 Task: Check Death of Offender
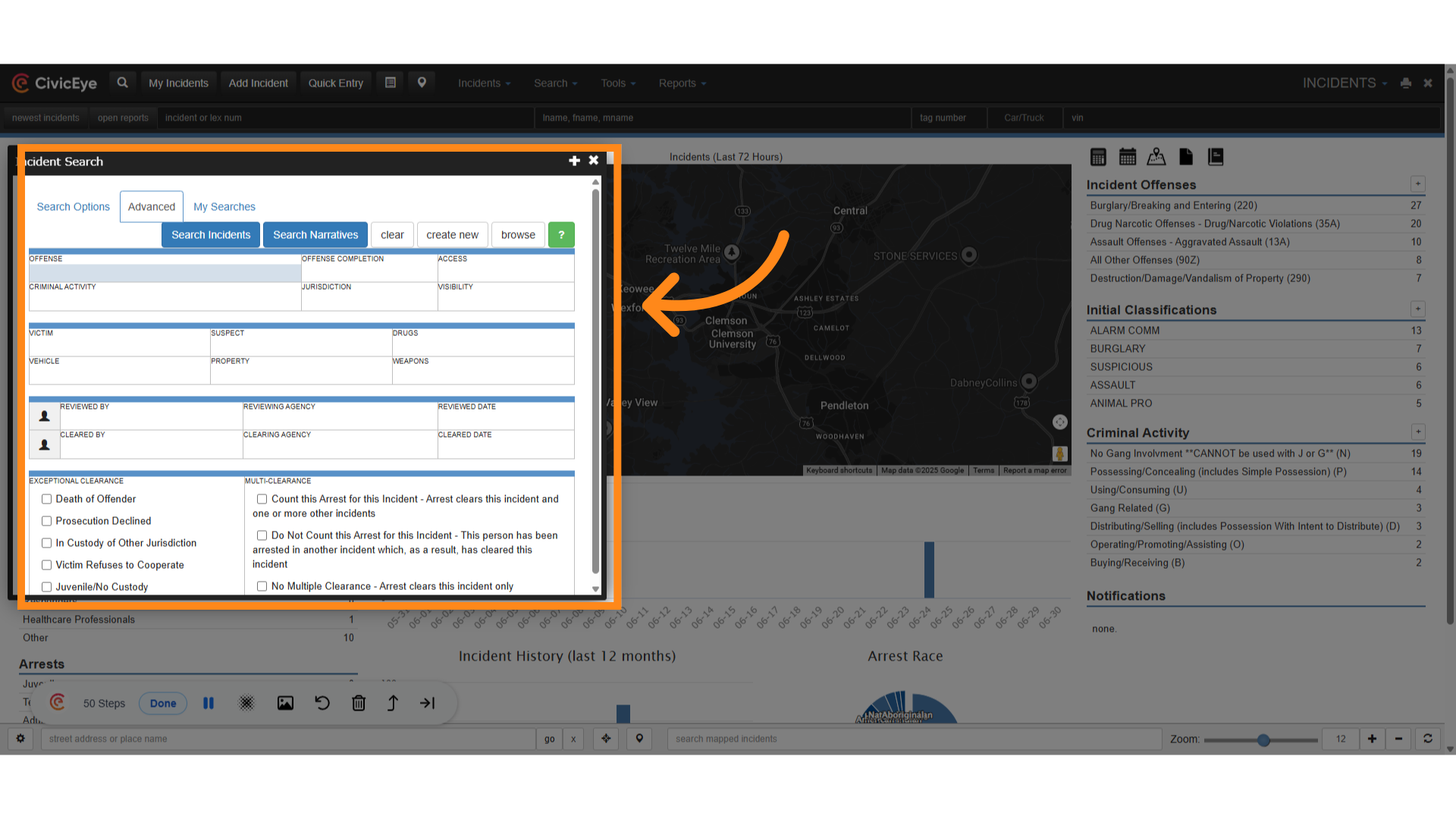click(x=46, y=499)
